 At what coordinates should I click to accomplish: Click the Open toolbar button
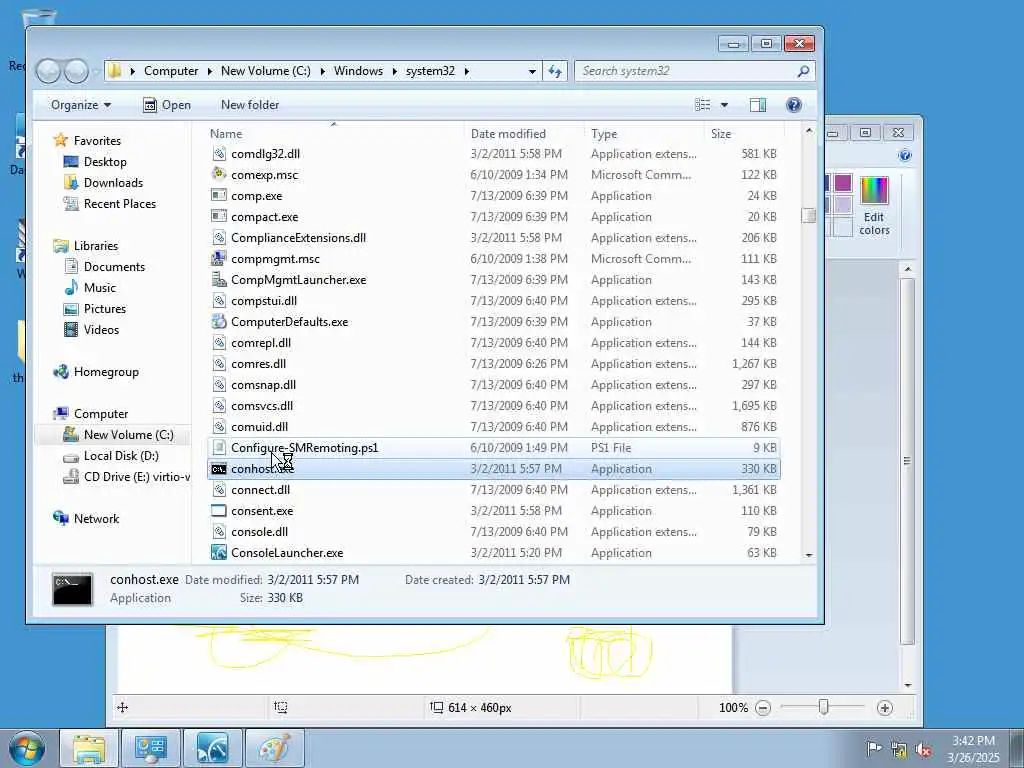pyautogui.click(x=167, y=105)
